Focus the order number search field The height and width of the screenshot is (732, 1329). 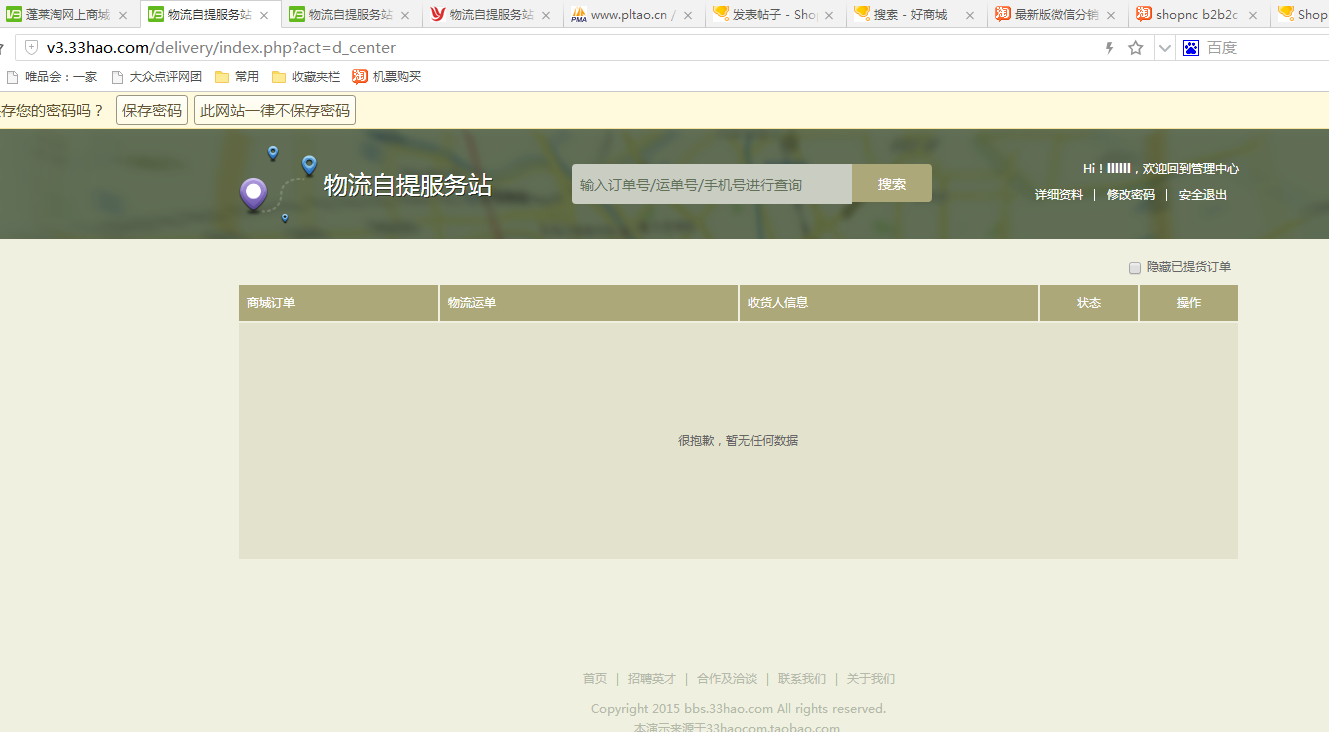click(712, 184)
